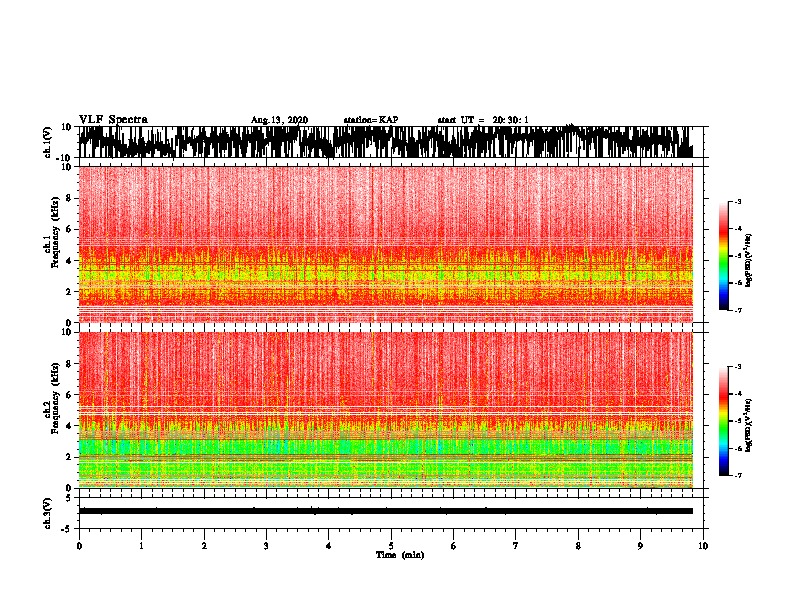Click time axis tick label '10'

point(703,546)
